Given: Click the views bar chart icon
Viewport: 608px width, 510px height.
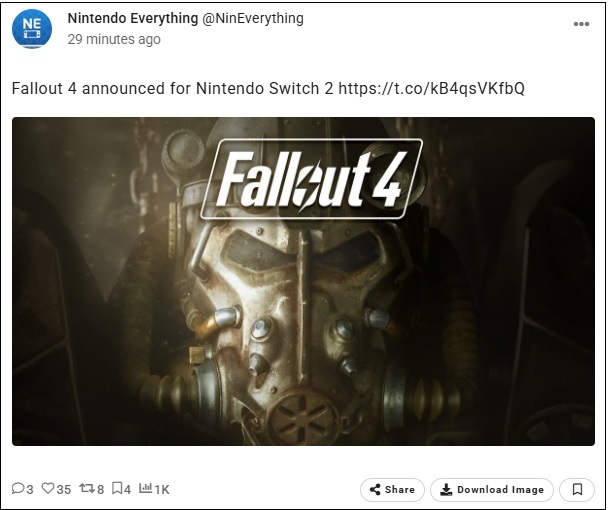Looking at the screenshot, I should 146,489.
